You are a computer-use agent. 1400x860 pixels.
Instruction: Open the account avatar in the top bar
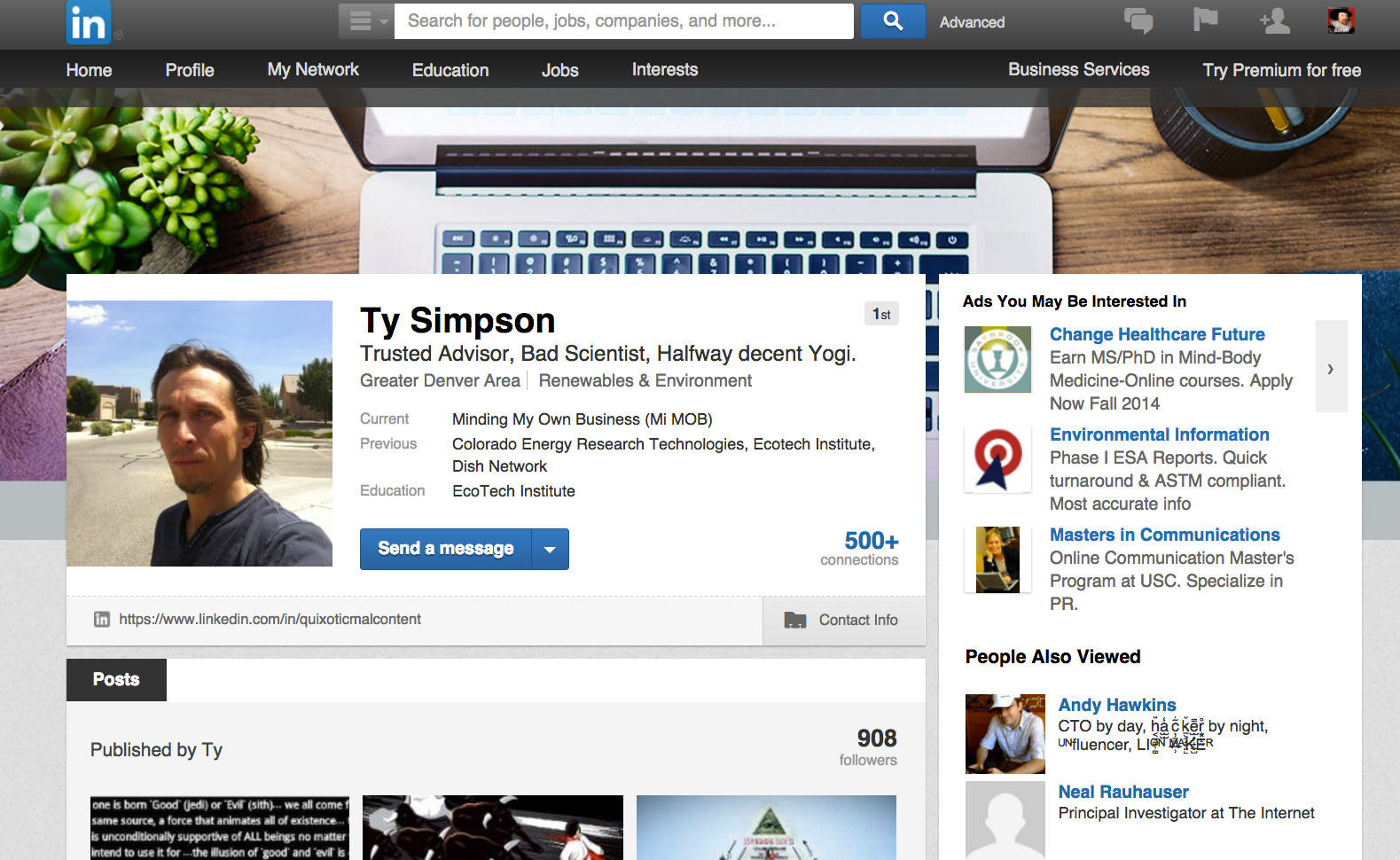[1341, 20]
